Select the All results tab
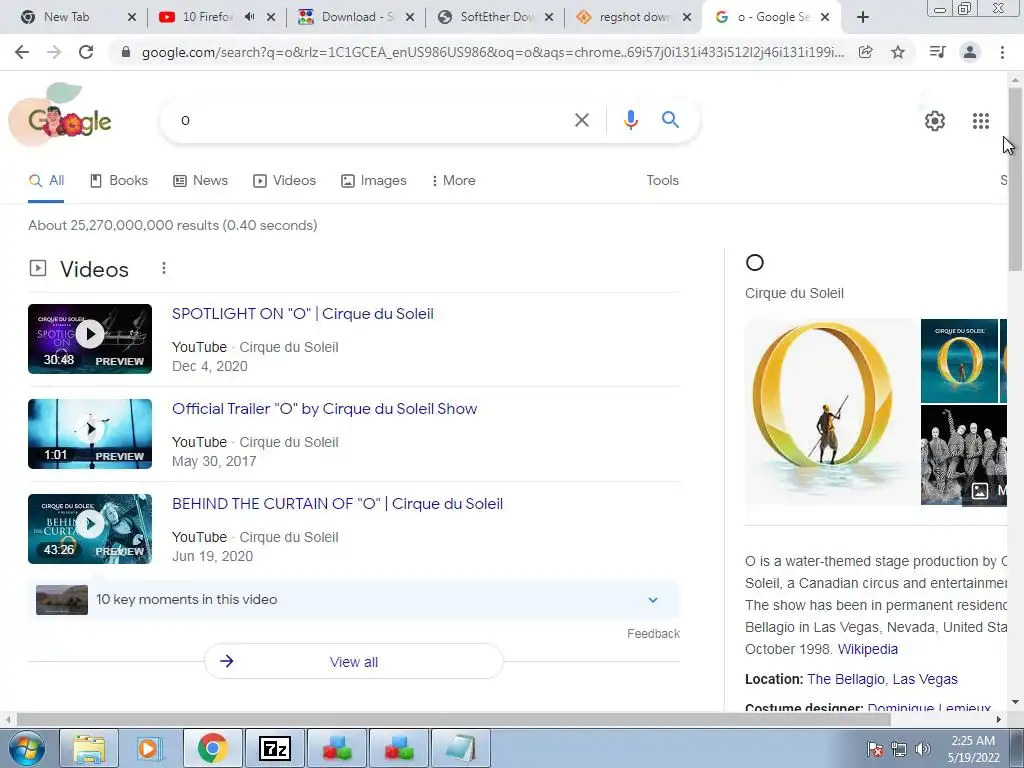1024x768 pixels. (x=46, y=180)
